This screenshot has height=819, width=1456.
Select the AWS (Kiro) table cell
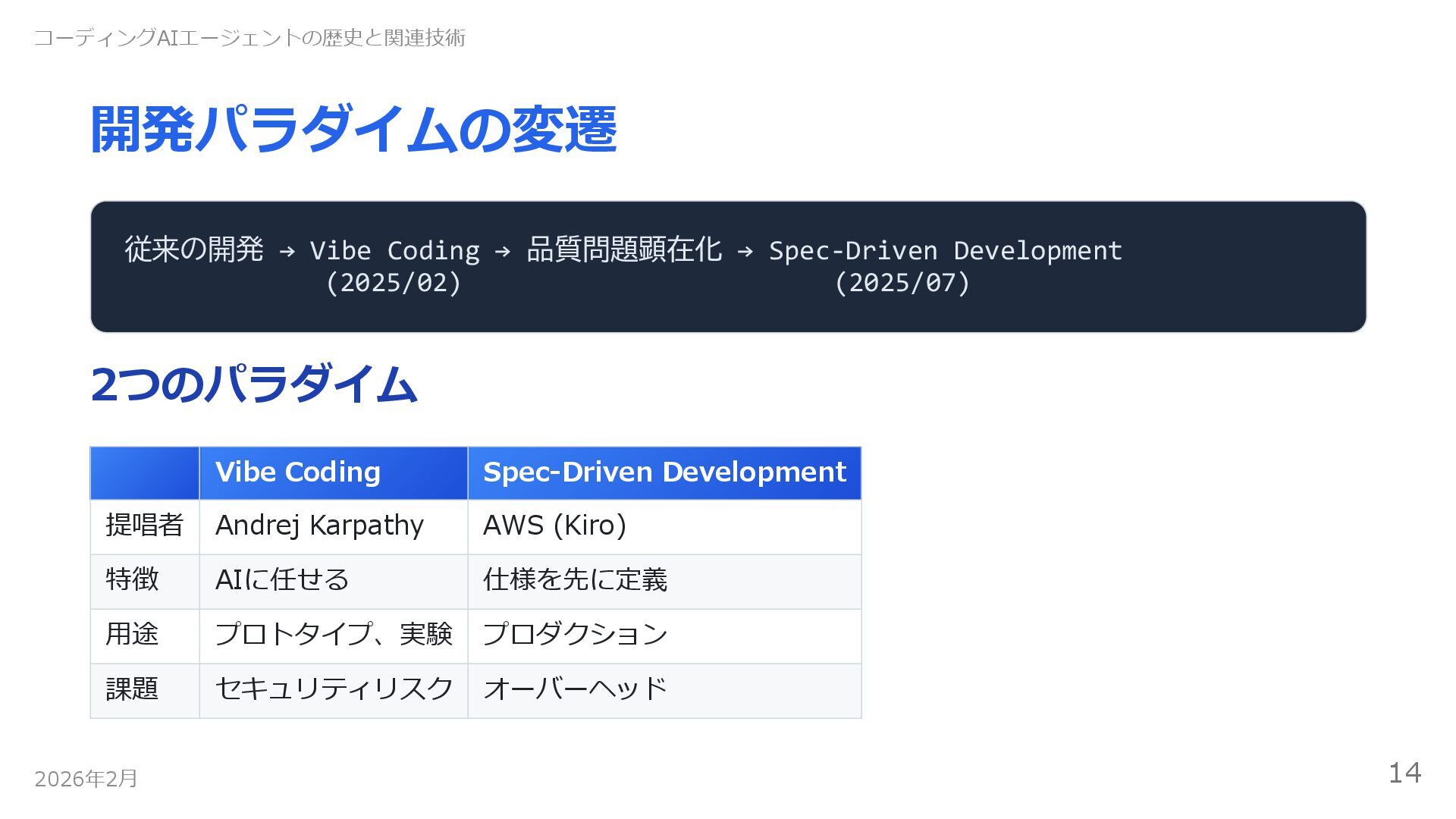[554, 526]
